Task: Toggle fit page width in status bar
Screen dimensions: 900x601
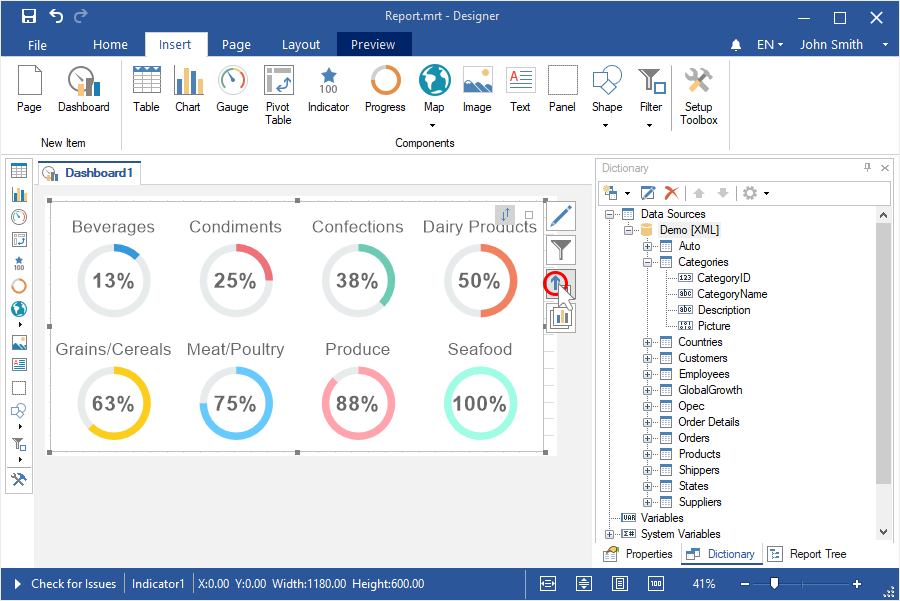Action: pos(548,583)
